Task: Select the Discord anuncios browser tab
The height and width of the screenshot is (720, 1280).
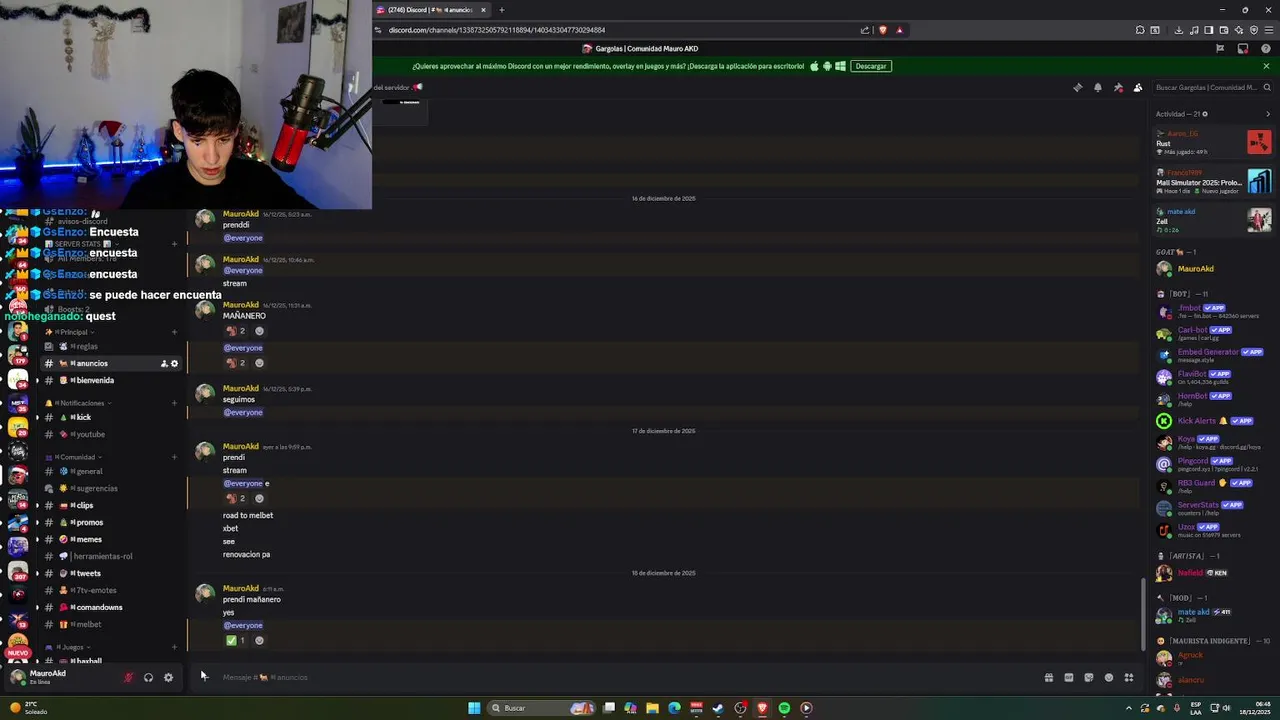Action: tap(432, 10)
